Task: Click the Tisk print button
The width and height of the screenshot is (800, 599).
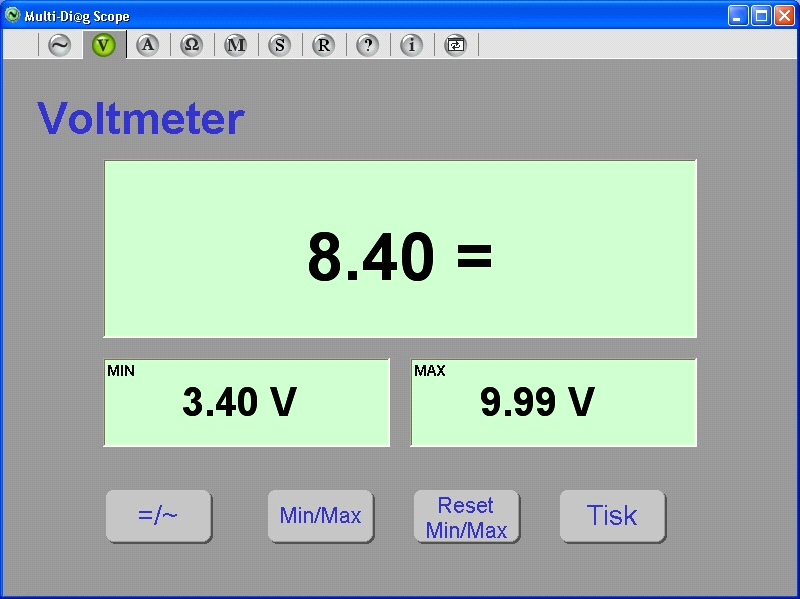Action: [x=613, y=516]
